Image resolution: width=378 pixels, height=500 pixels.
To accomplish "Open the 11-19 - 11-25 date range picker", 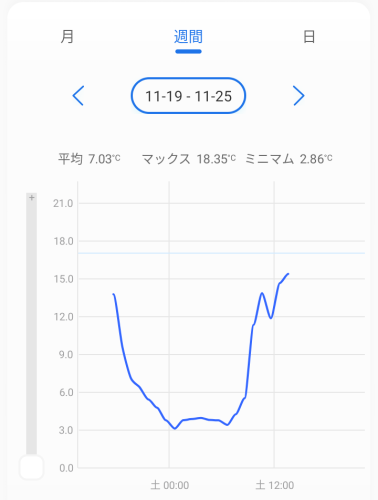I will pos(188,96).
